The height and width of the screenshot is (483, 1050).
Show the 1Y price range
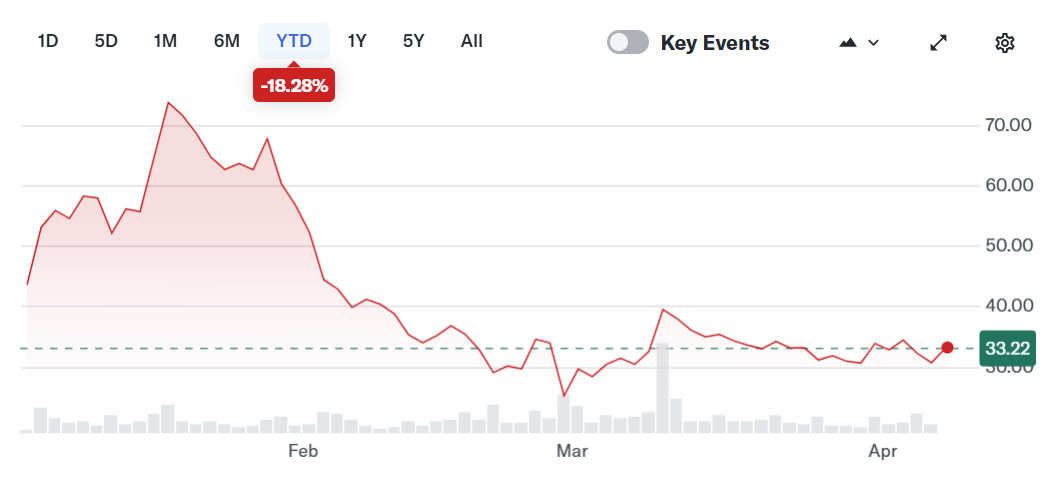coord(357,41)
